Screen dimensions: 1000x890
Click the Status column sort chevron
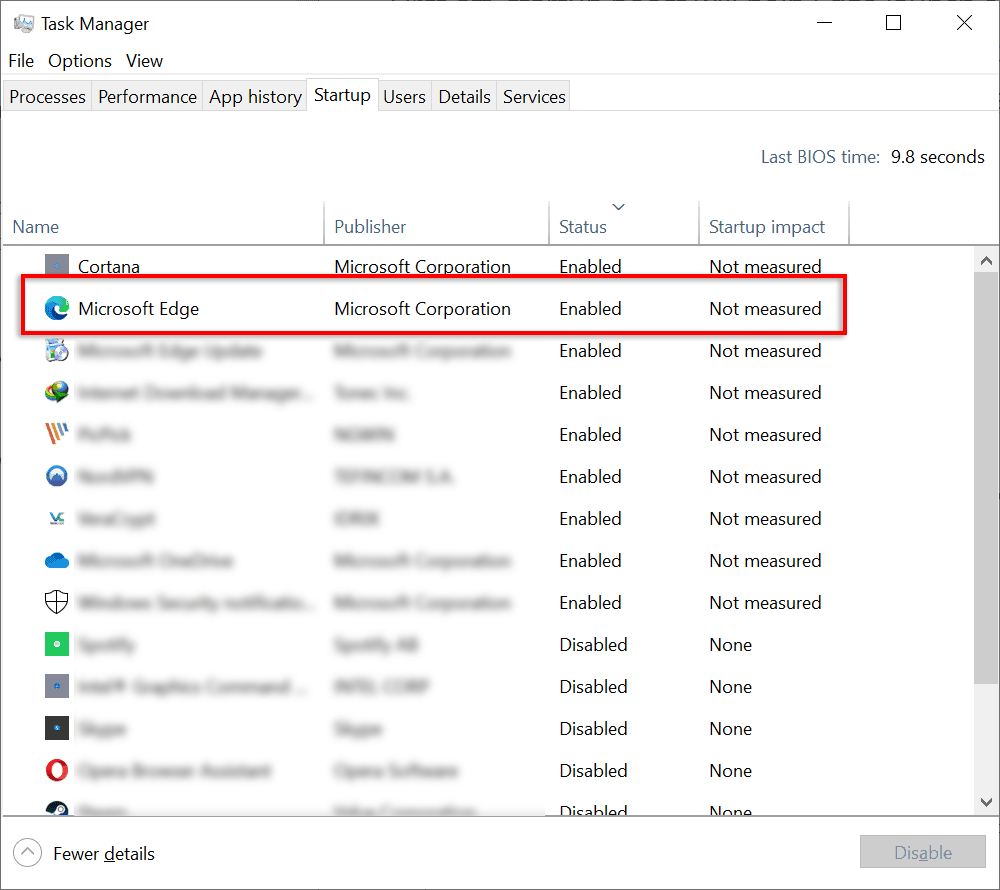[619, 207]
